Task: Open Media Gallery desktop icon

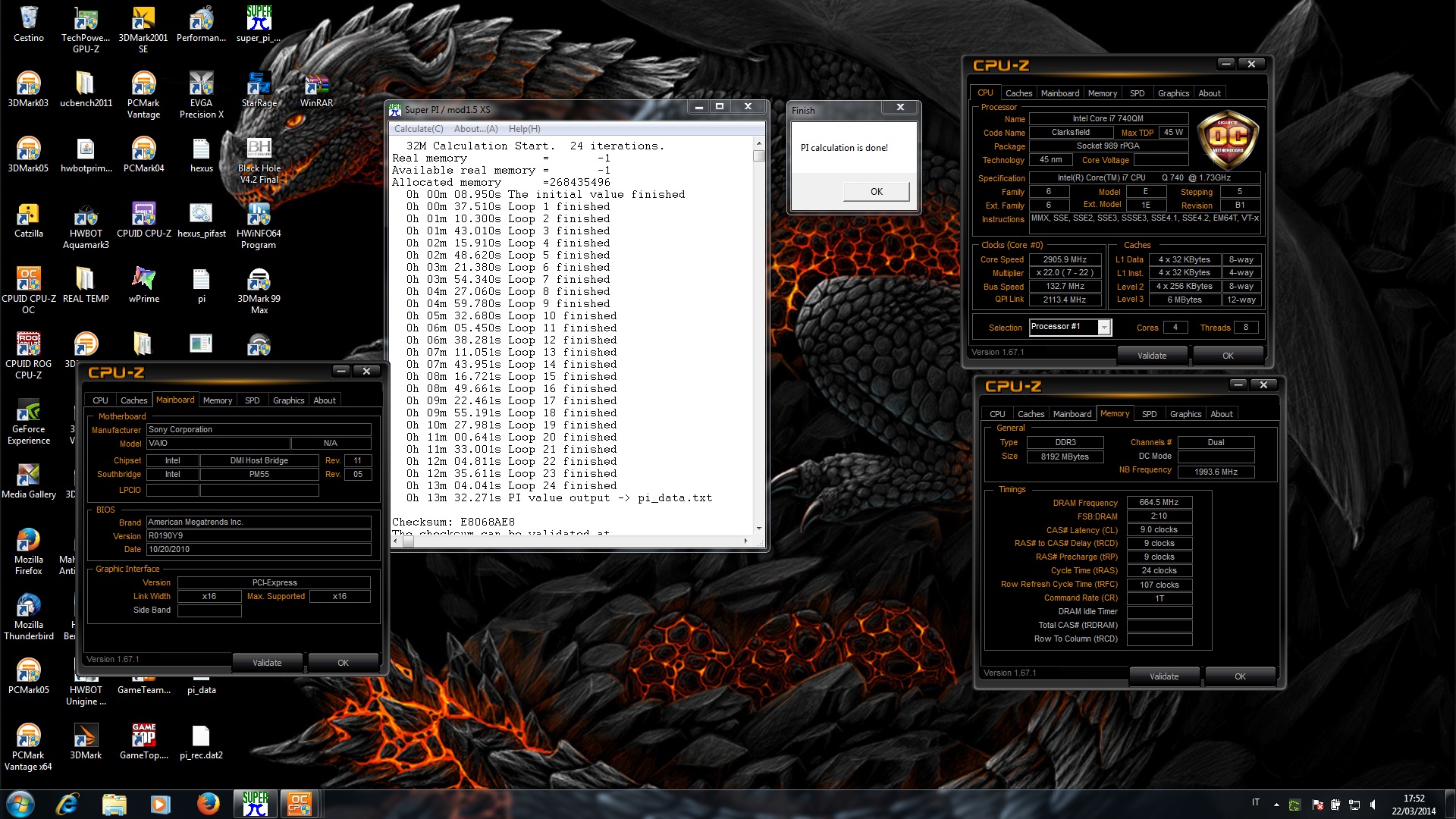Action: [29, 481]
